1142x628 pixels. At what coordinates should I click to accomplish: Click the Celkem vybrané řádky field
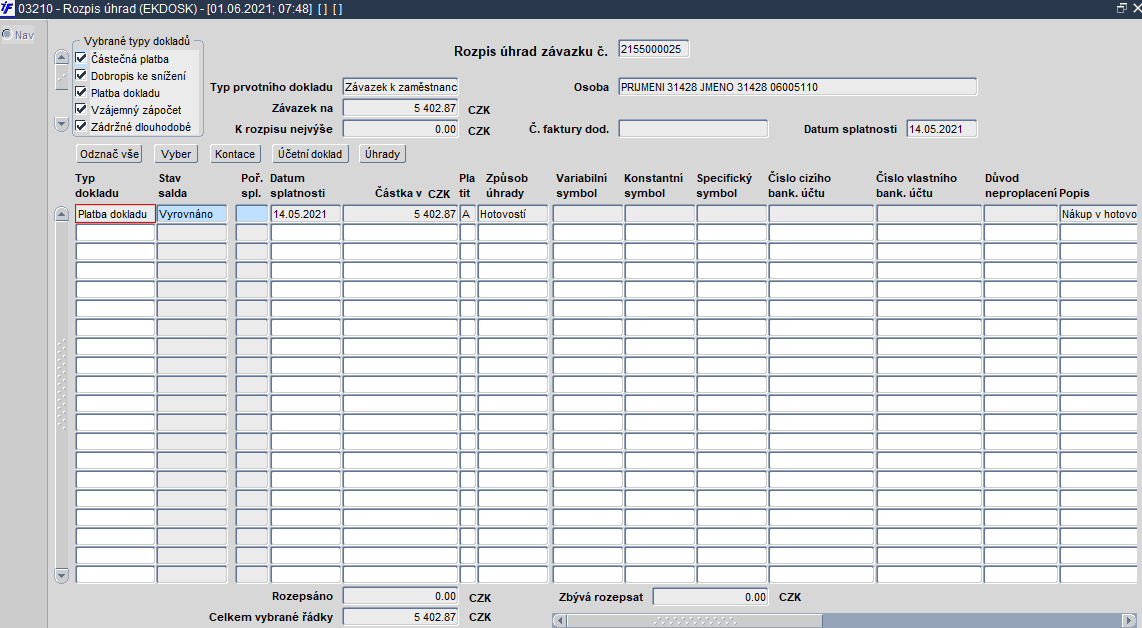pos(401,617)
